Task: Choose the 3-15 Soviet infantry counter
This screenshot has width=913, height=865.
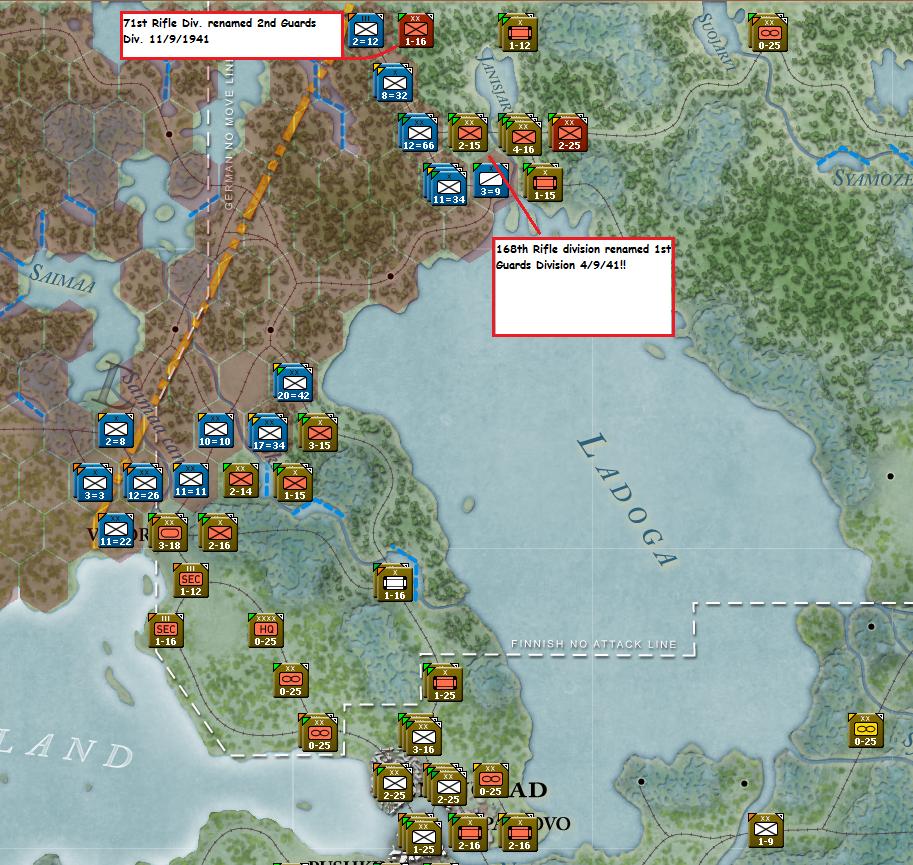Action: [318, 433]
